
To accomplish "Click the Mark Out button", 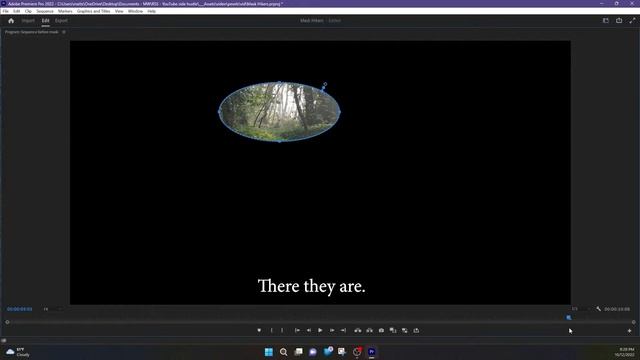I will (x=282, y=331).
